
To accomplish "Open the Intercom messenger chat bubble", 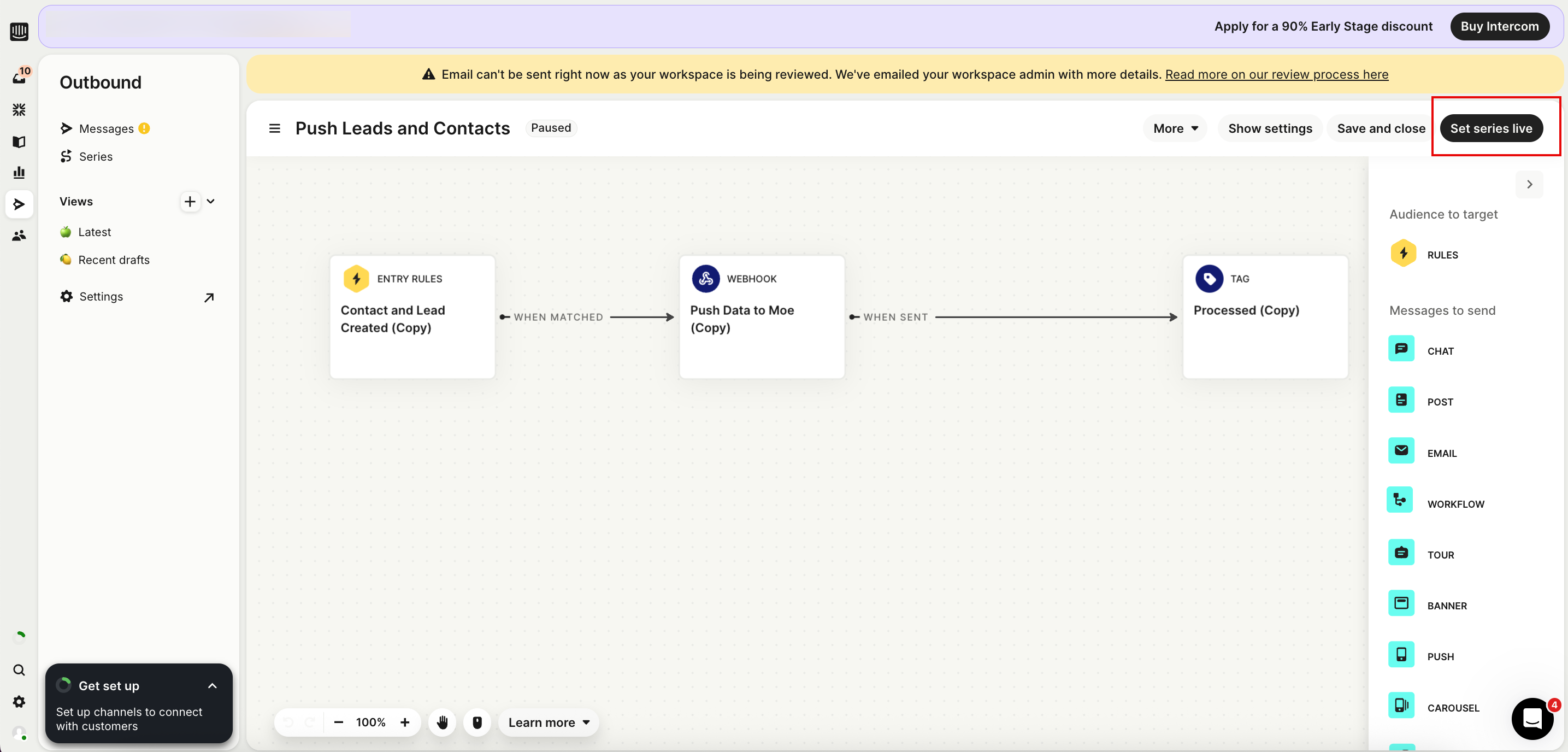I will coord(1532,719).
